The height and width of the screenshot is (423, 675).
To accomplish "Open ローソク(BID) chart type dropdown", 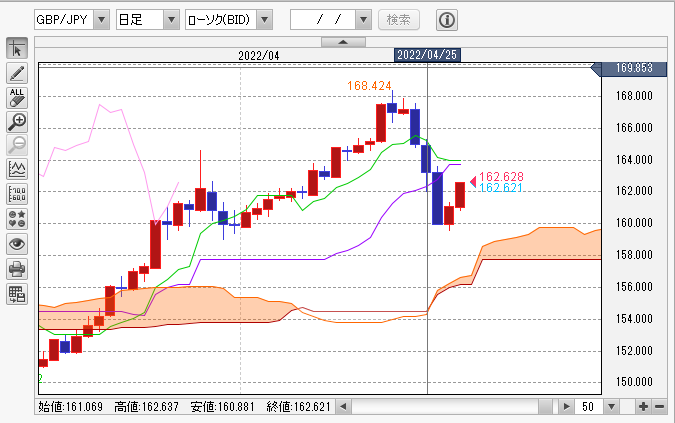I will tap(265, 20).
